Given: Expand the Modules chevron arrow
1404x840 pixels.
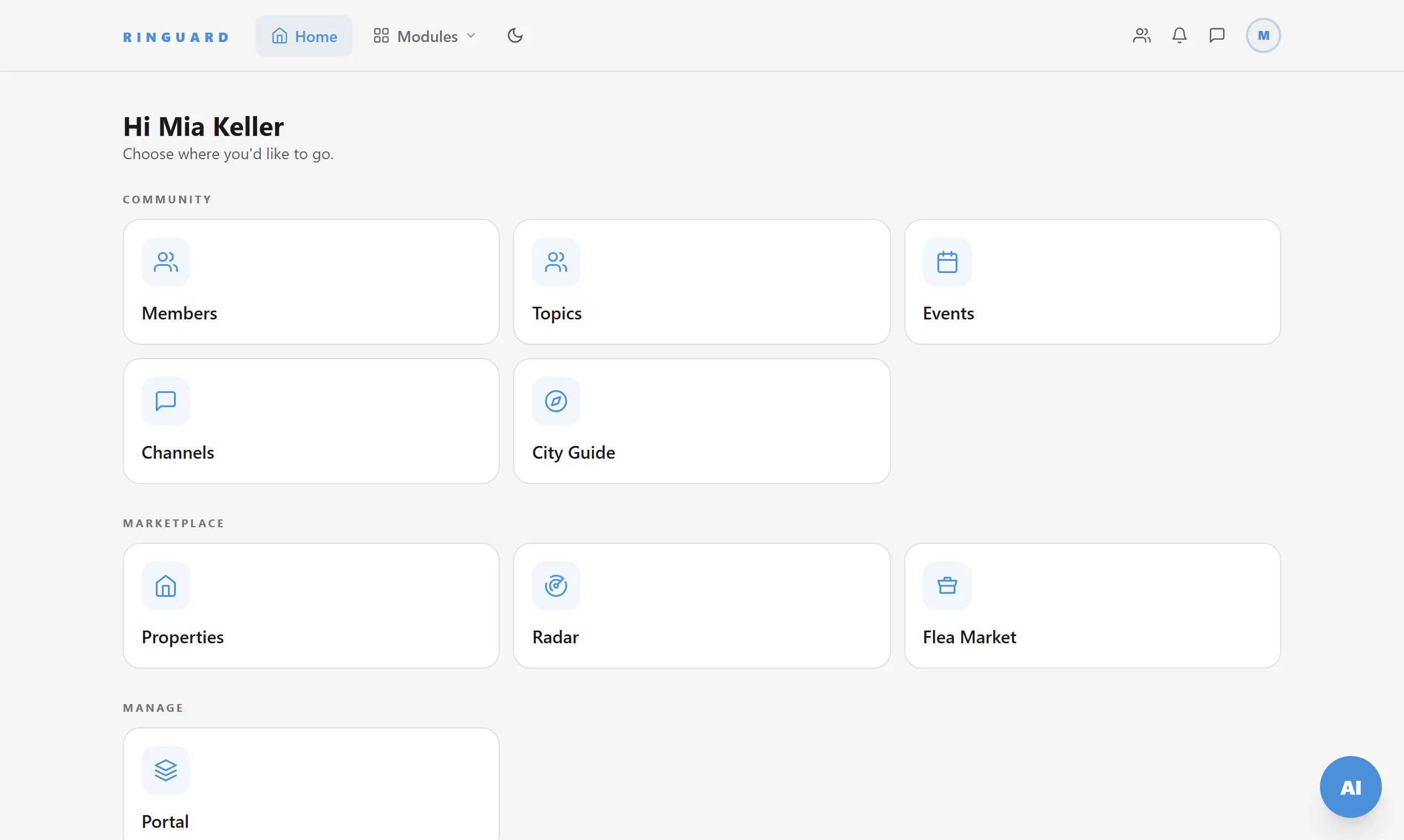Looking at the screenshot, I should click(471, 36).
